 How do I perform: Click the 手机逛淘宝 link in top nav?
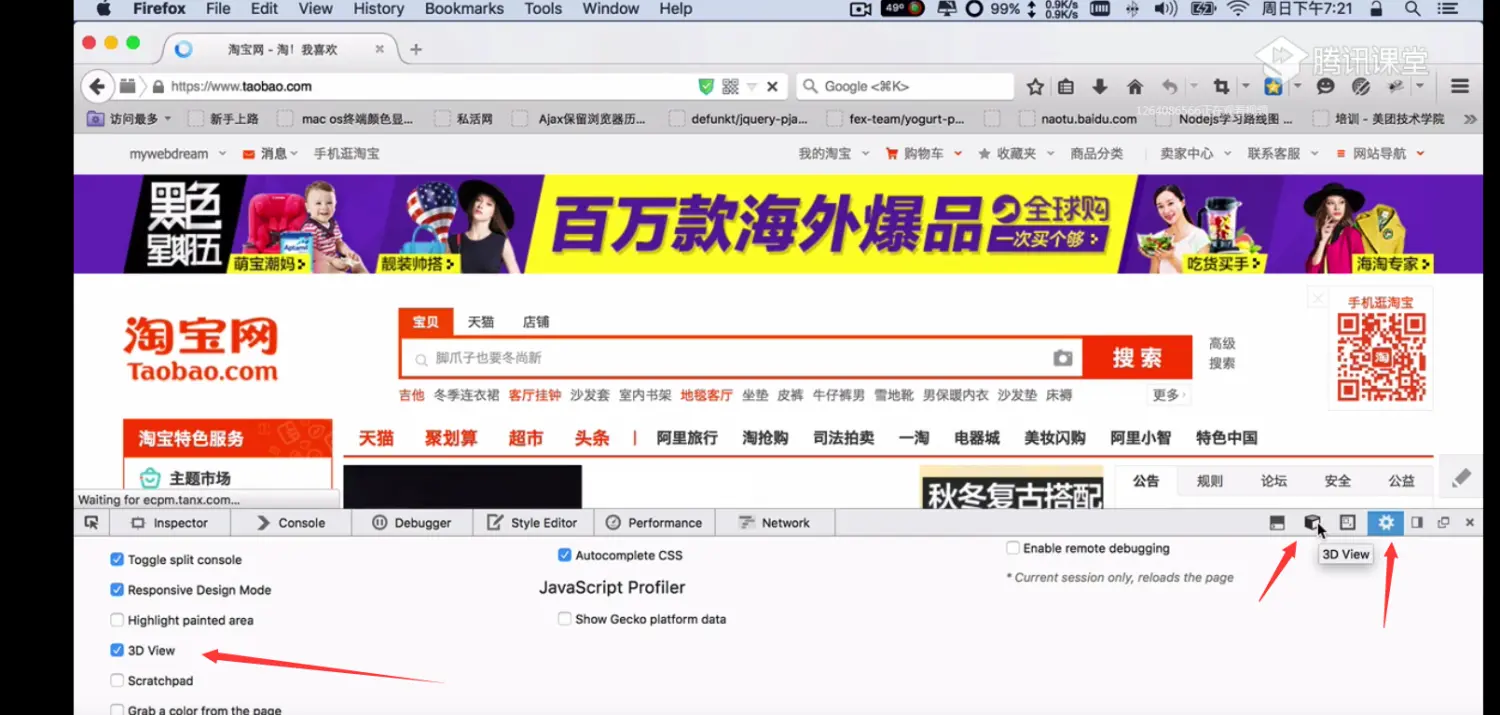(x=346, y=154)
